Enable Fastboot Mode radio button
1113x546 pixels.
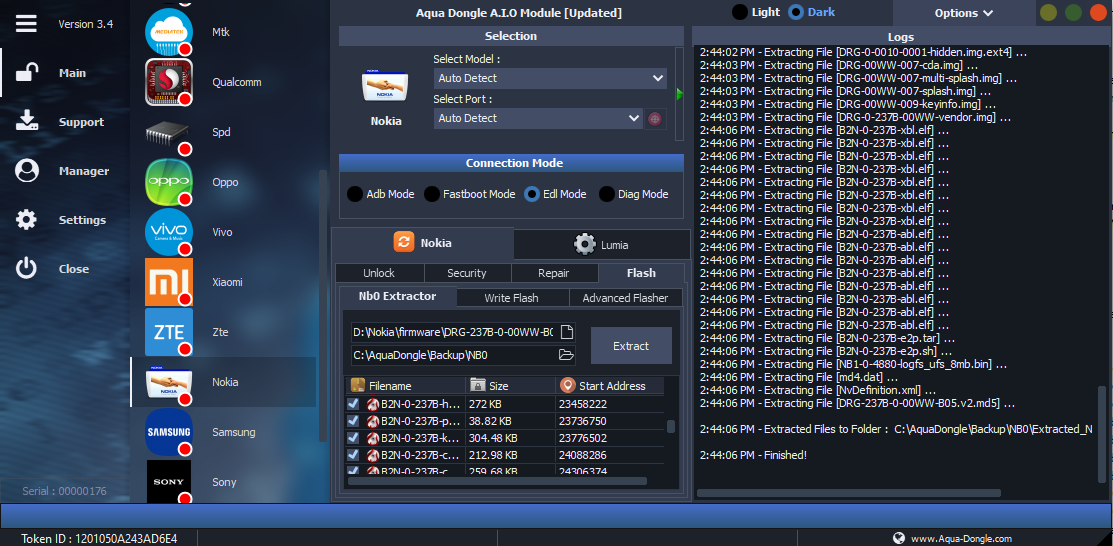432,194
